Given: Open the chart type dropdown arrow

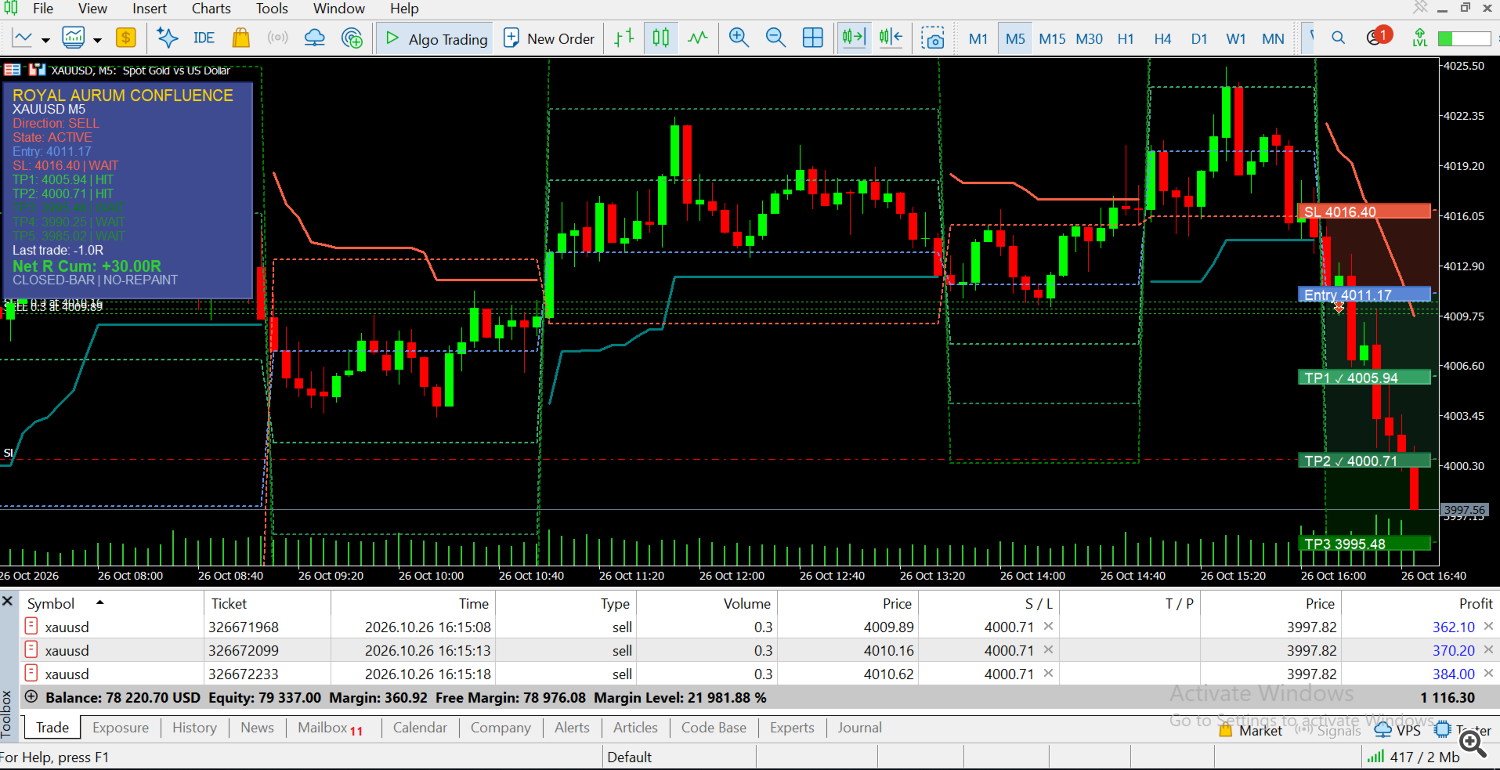Looking at the screenshot, I should (46, 39).
